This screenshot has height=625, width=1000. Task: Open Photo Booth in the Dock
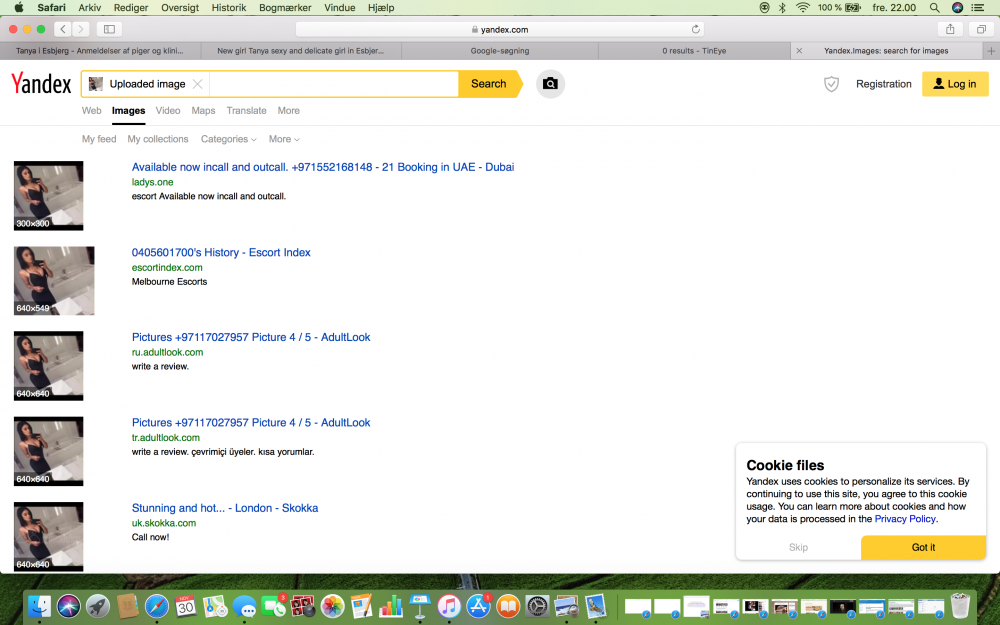tap(303, 607)
